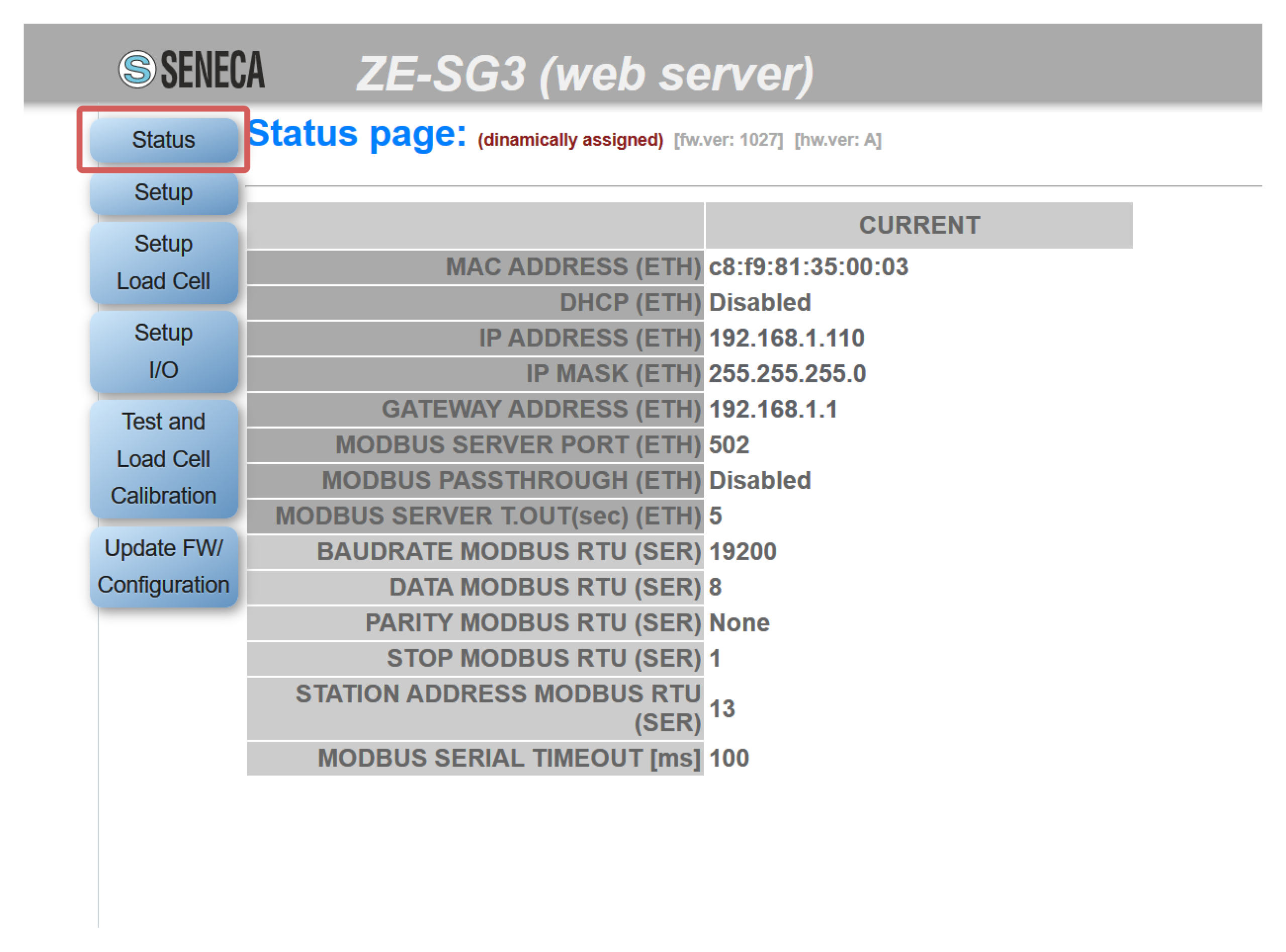This screenshot has height=952, width=1286.
Task: Select Modbus serial timeout value 100
Action: pyautogui.click(x=729, y=759)
